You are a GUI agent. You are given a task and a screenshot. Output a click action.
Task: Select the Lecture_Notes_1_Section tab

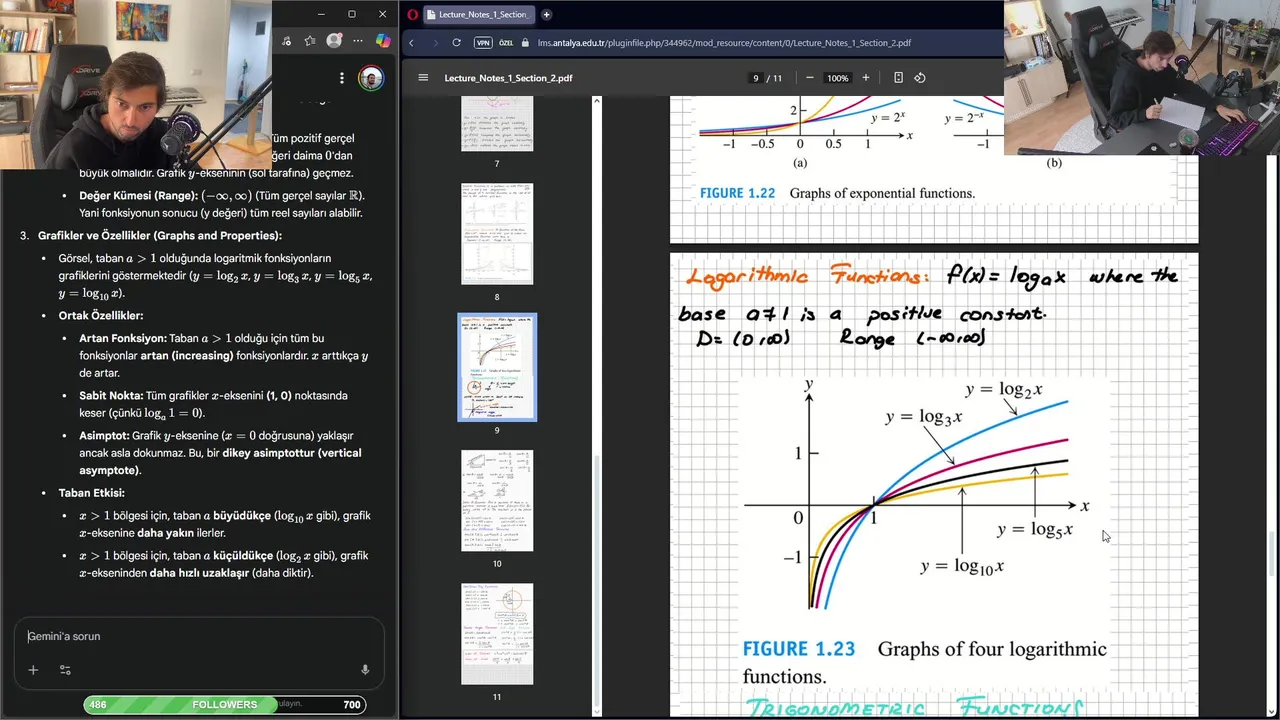point(481,15)
